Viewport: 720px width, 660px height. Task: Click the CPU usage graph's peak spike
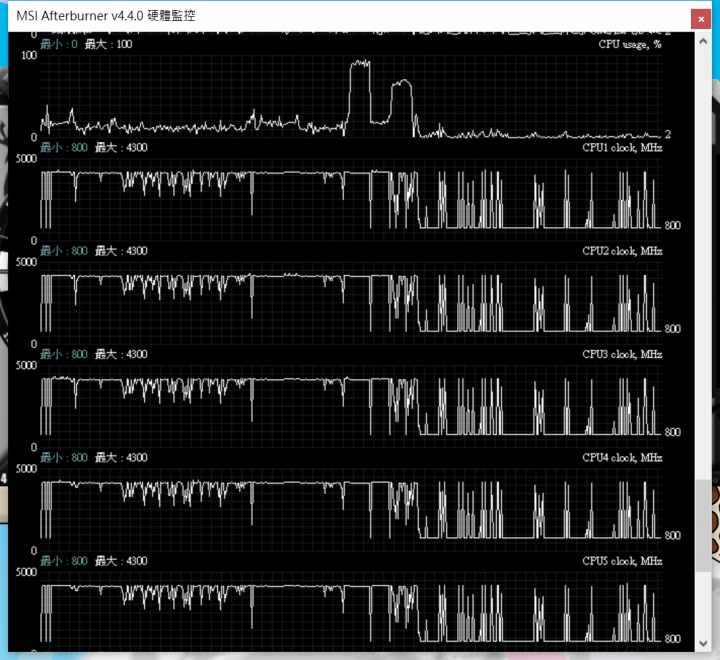click(x=360, y=64)
